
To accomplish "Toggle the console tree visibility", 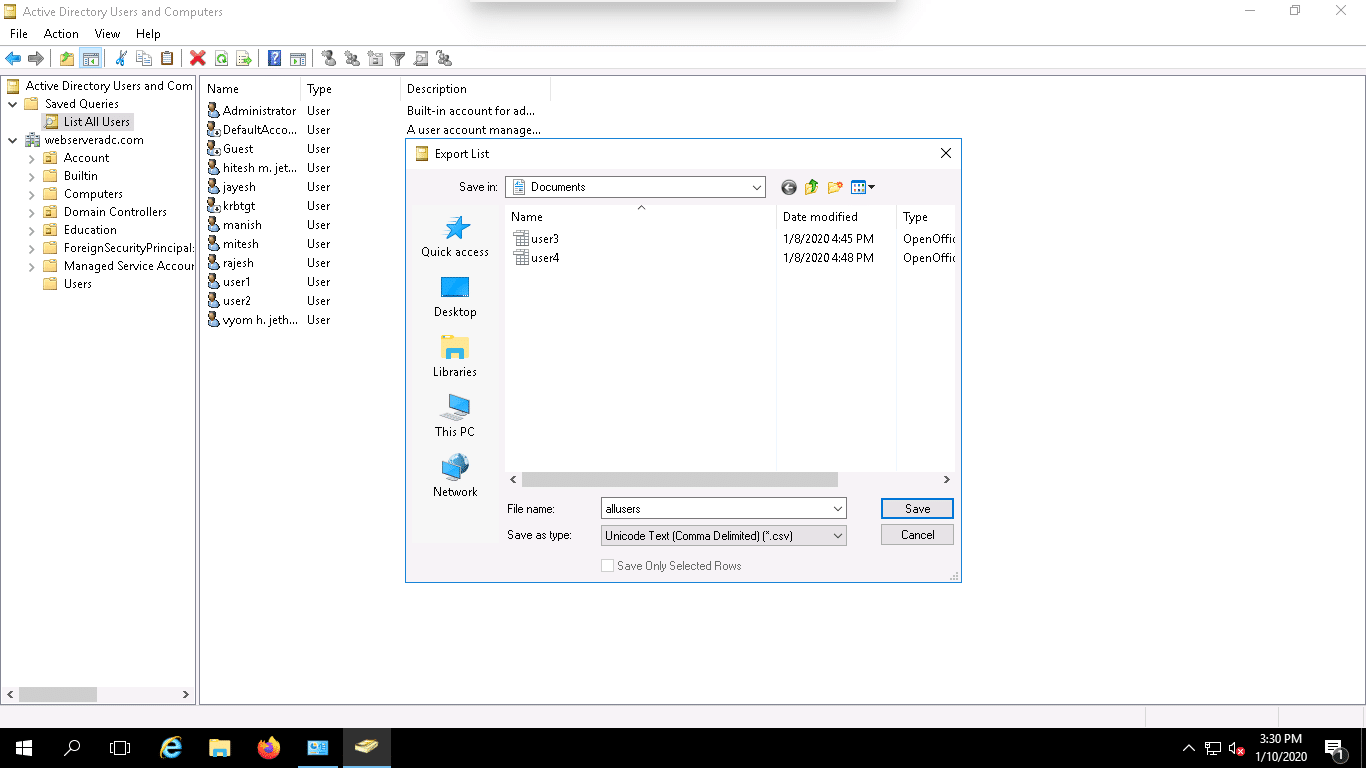I will point(90,58).
